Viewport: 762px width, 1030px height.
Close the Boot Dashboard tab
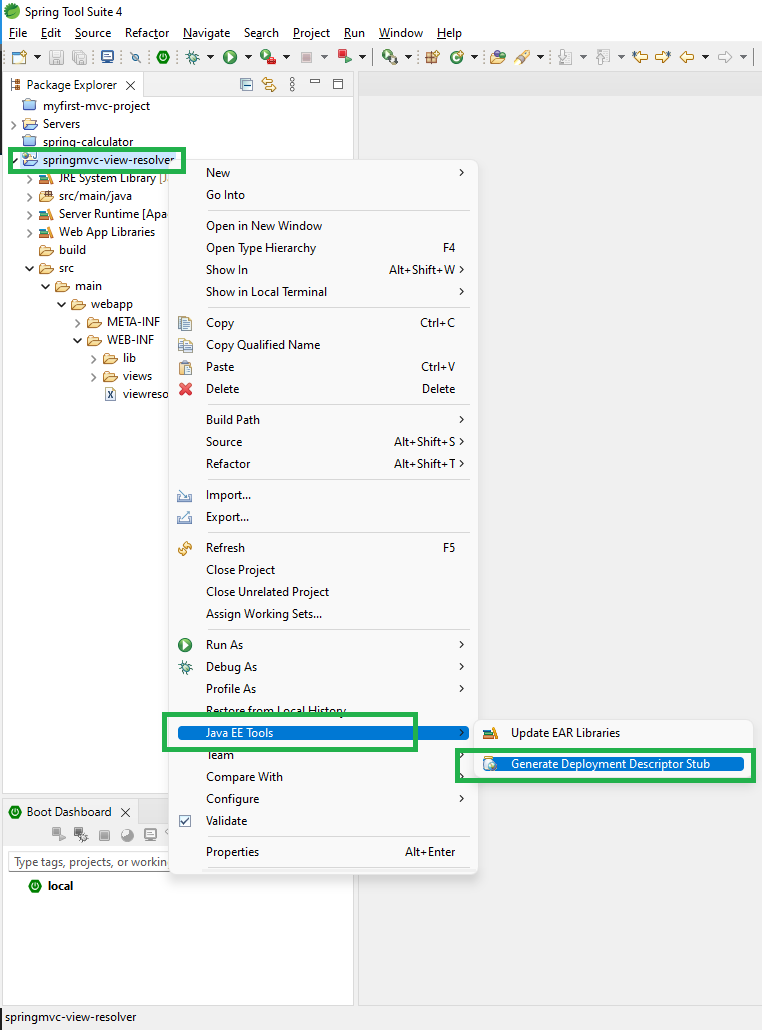125,813
